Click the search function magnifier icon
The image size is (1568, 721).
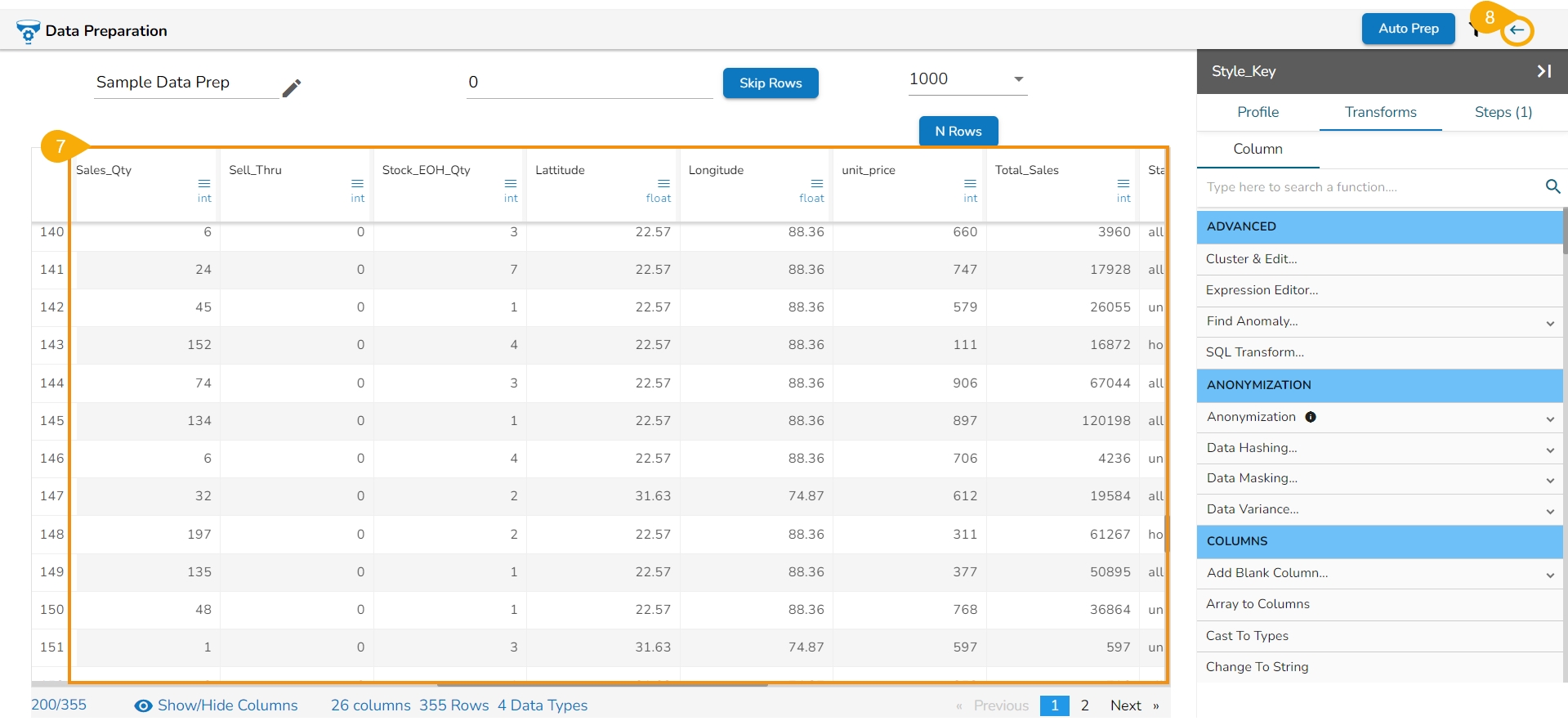coord(1552,187)
